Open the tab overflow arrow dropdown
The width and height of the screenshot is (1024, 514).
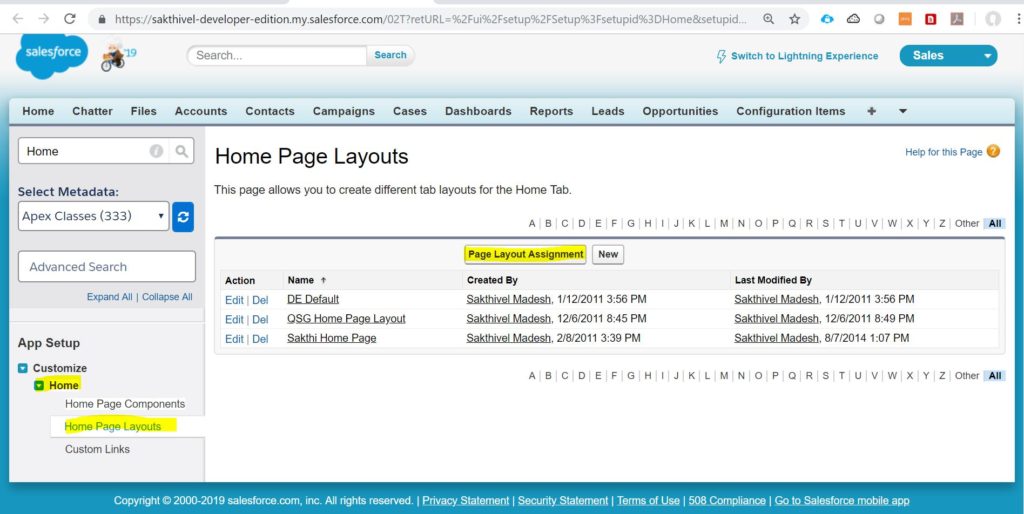click(x=903, y=111)
